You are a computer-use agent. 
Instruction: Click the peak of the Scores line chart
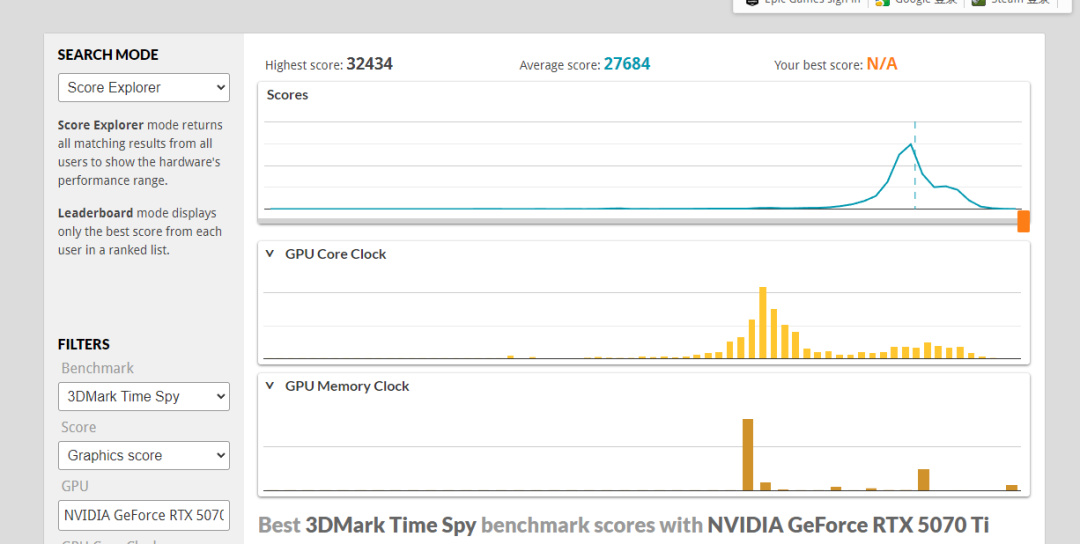pos(911,145)
